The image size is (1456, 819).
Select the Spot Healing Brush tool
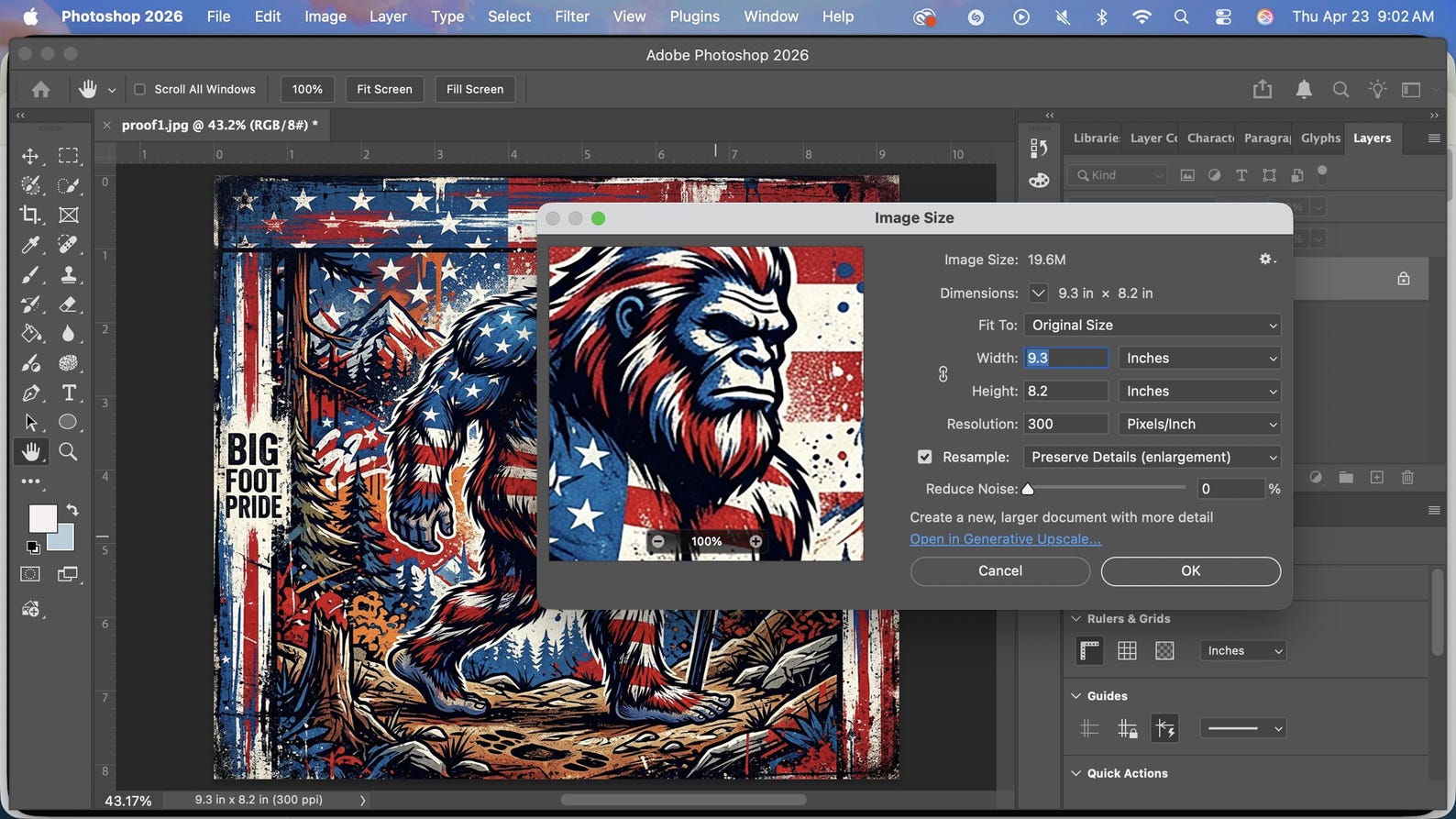(68, 245)
